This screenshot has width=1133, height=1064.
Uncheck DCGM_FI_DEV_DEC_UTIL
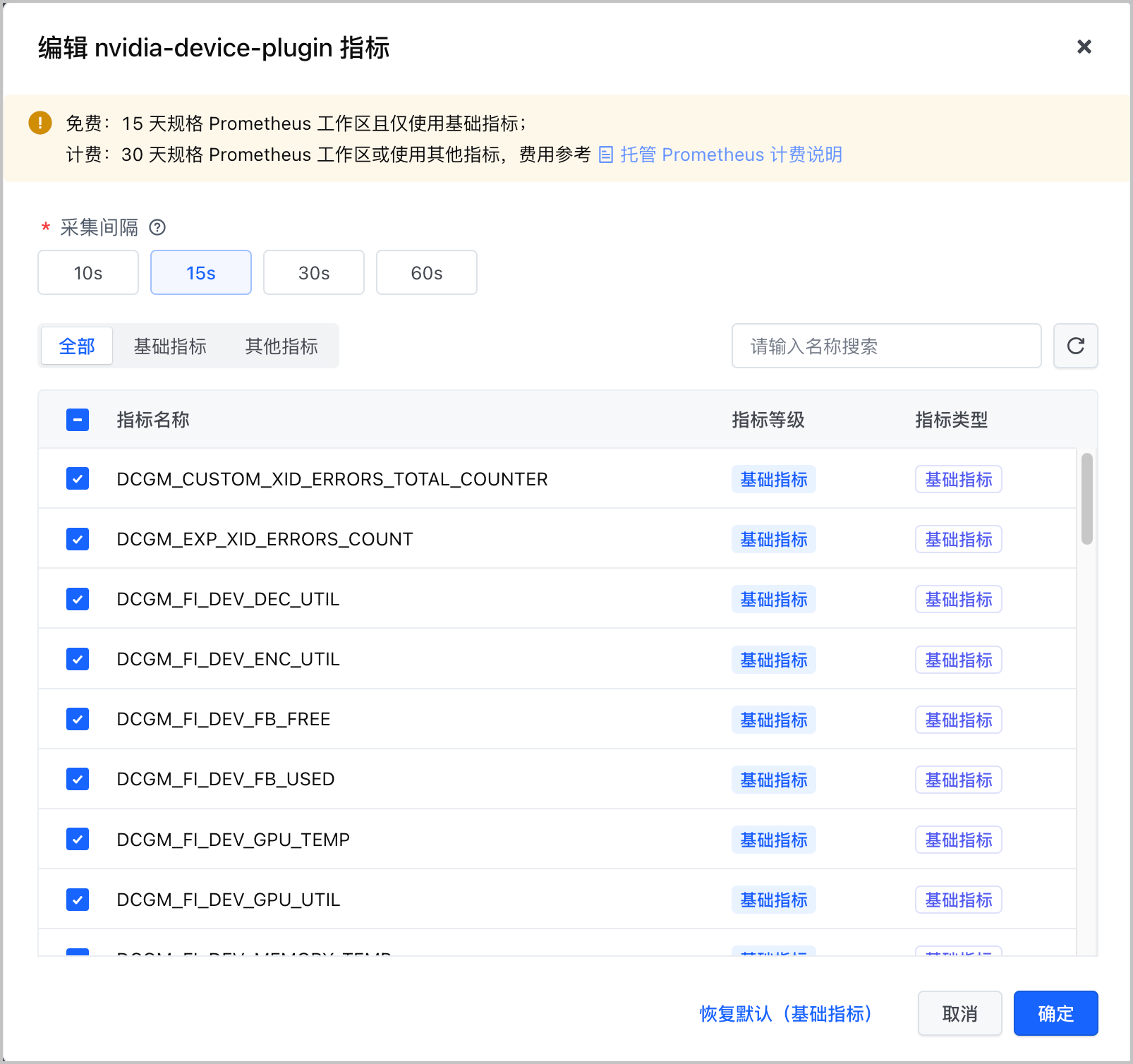[x=78, y=599]
